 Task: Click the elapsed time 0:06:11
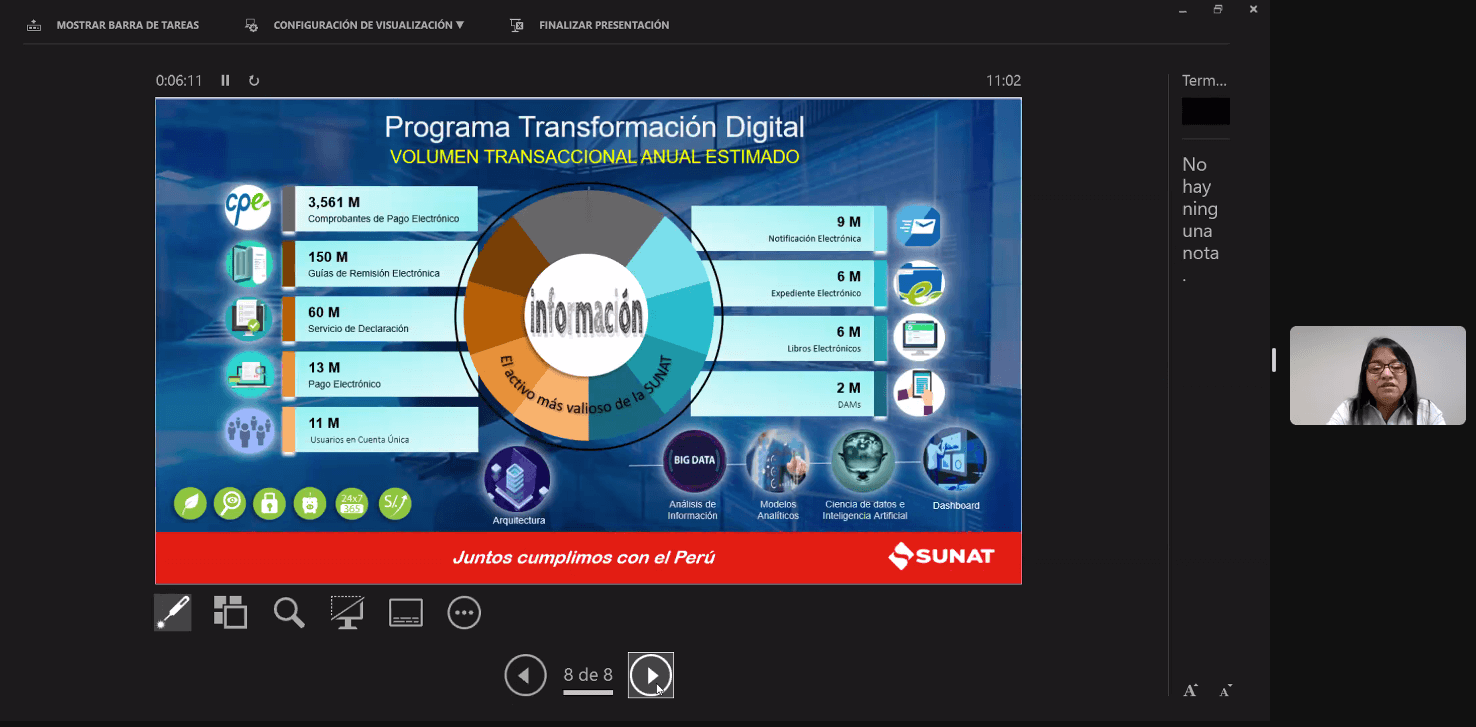click(179, 81)
